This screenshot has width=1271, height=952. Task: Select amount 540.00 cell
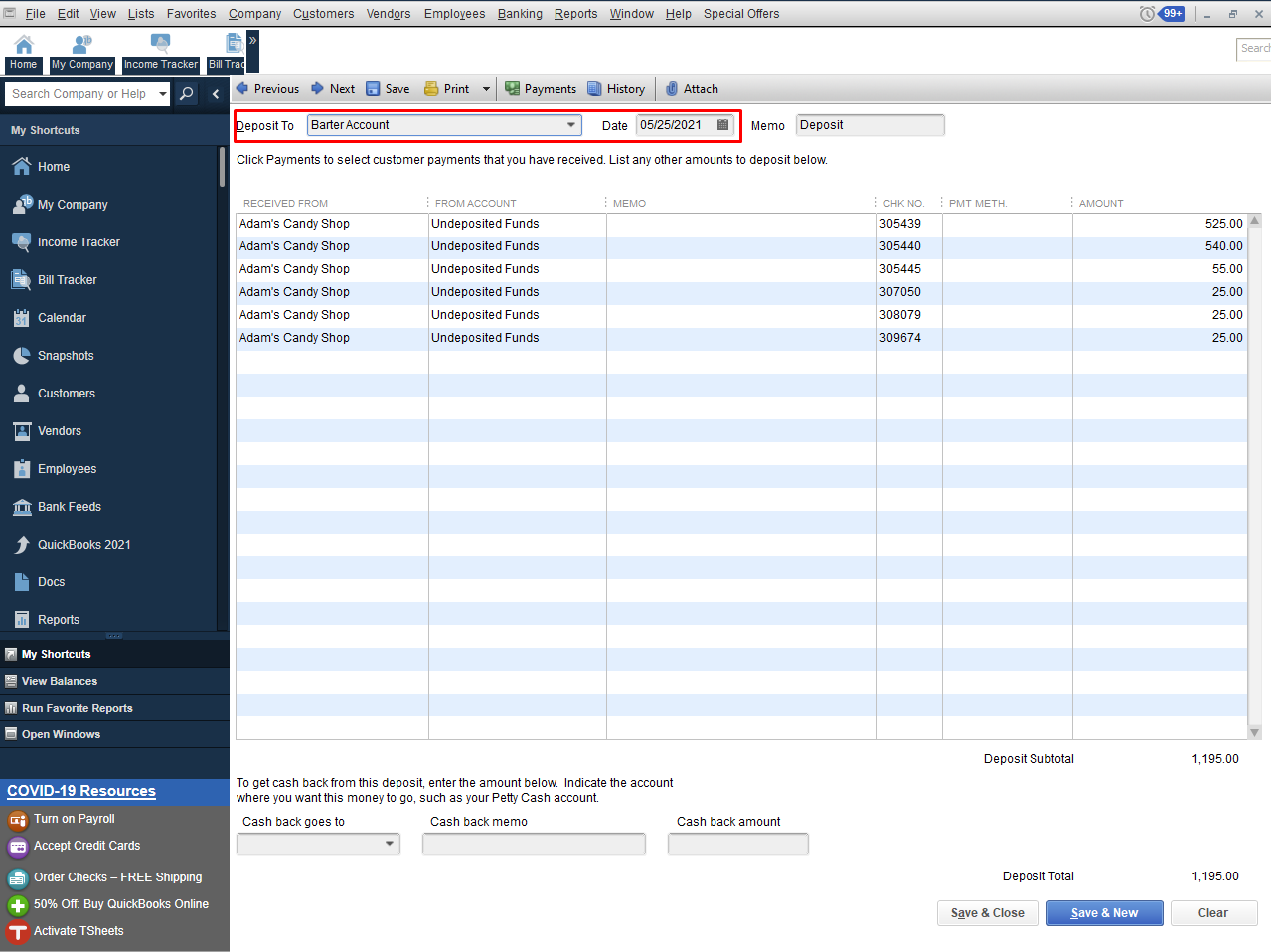pos(1160,246)
